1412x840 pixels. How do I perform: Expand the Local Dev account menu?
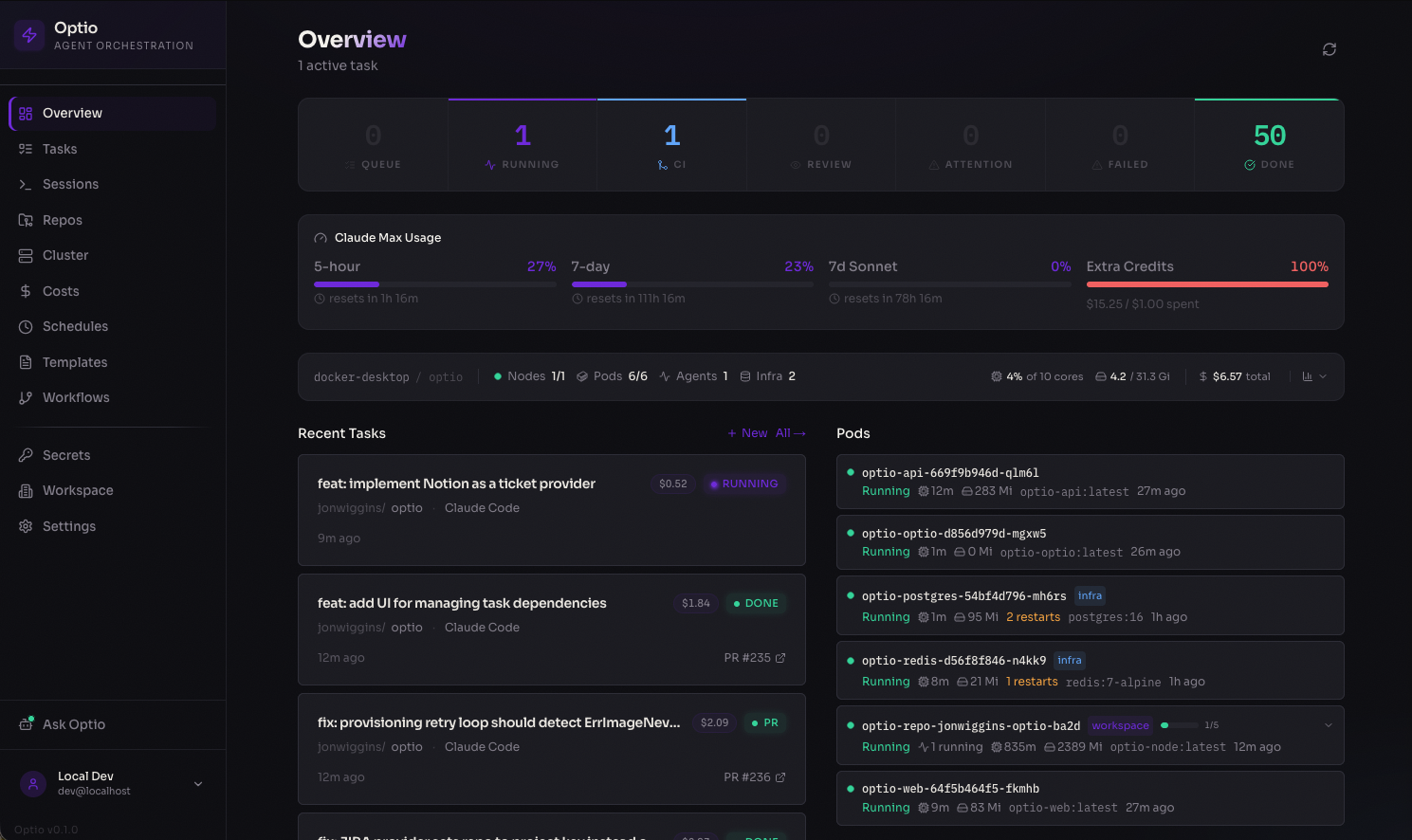click(197, 784)
